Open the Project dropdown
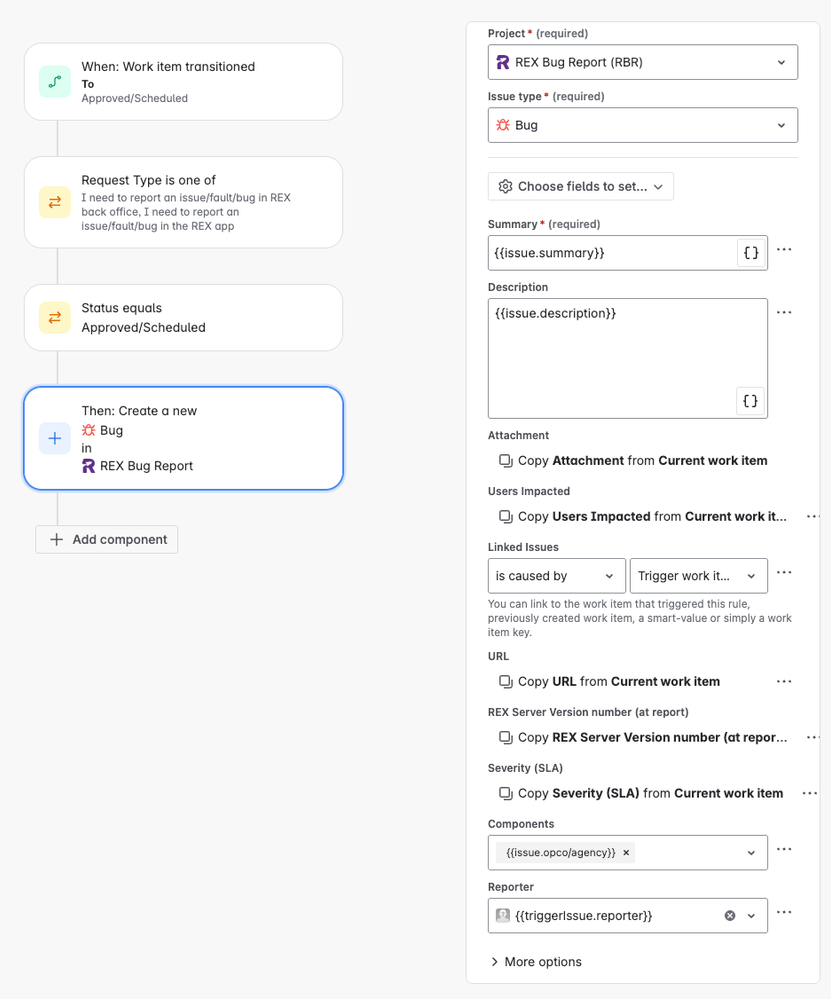This screenshot has height=999, width=831. (783, 62)
